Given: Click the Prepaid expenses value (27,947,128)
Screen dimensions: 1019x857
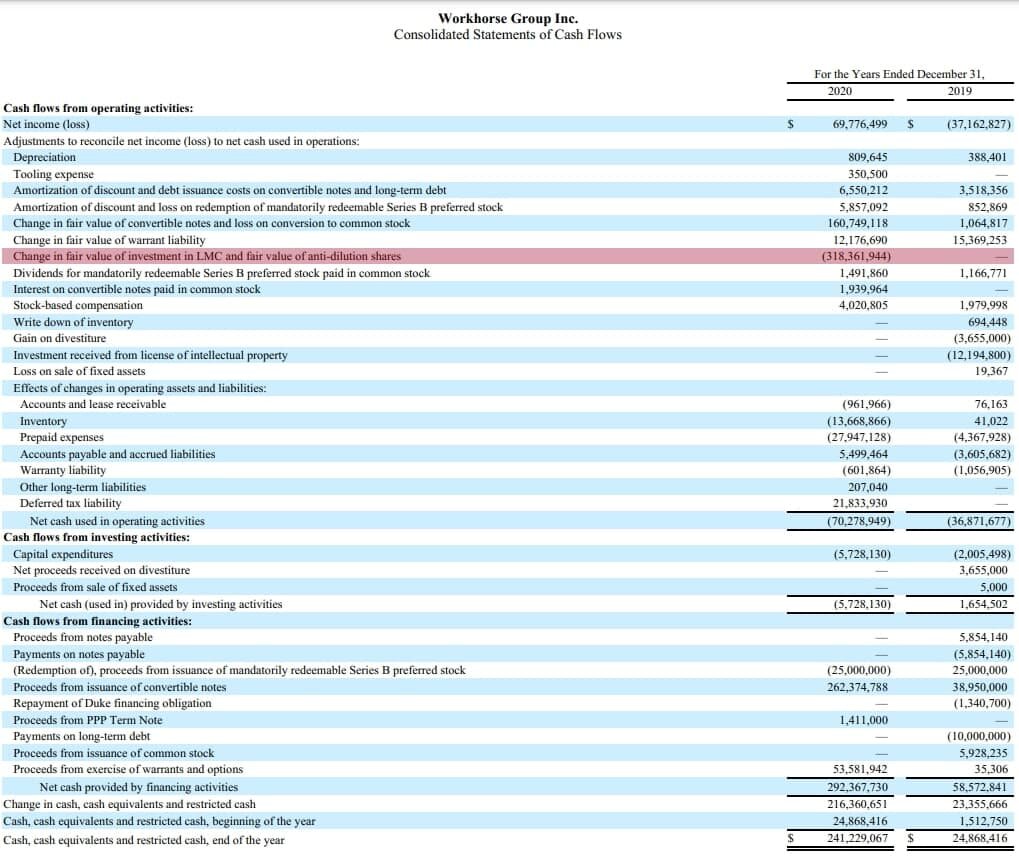Looking at the screenshot, I should (858, 437).
